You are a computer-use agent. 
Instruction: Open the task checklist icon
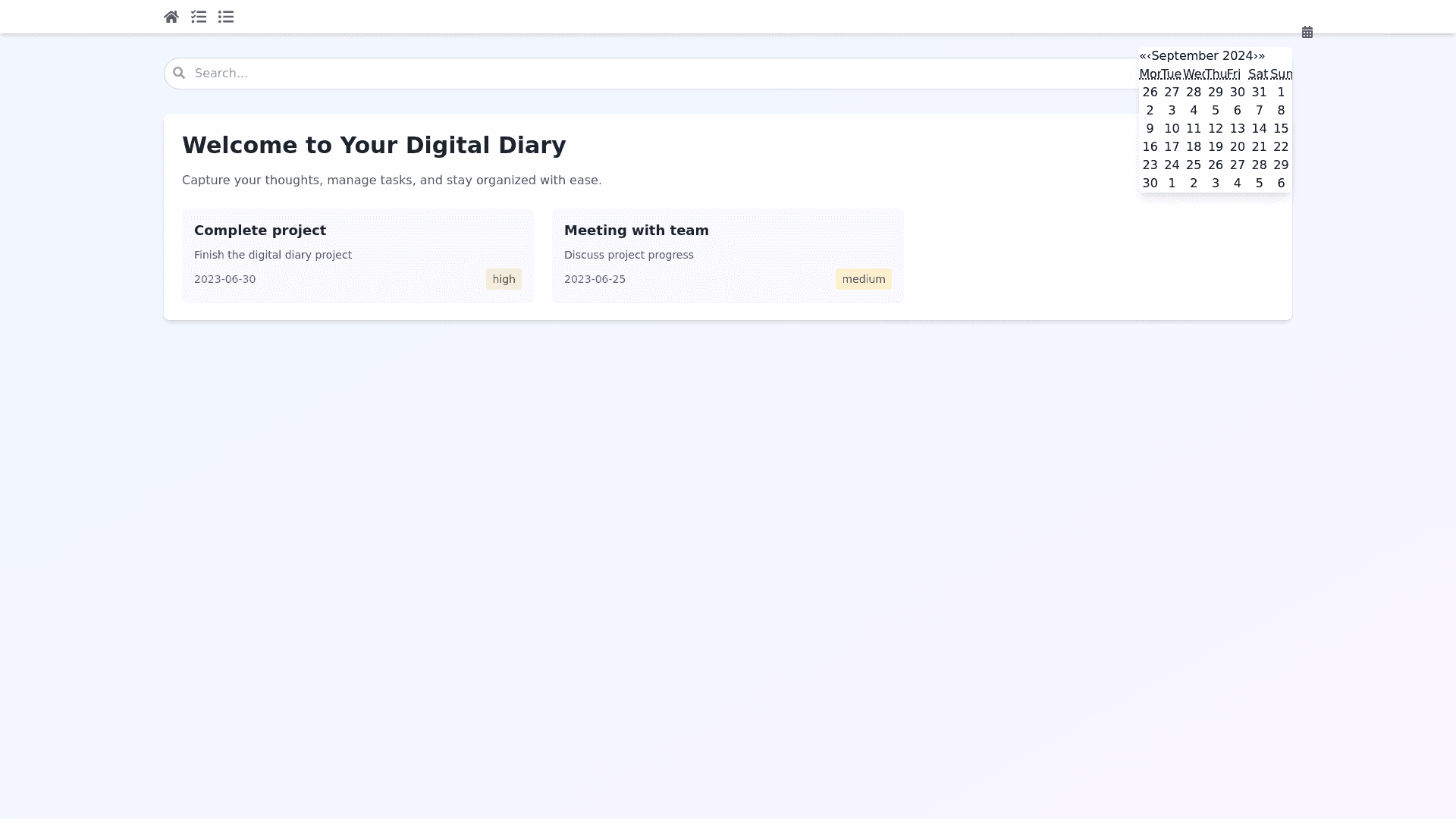(x=199, y=17)
